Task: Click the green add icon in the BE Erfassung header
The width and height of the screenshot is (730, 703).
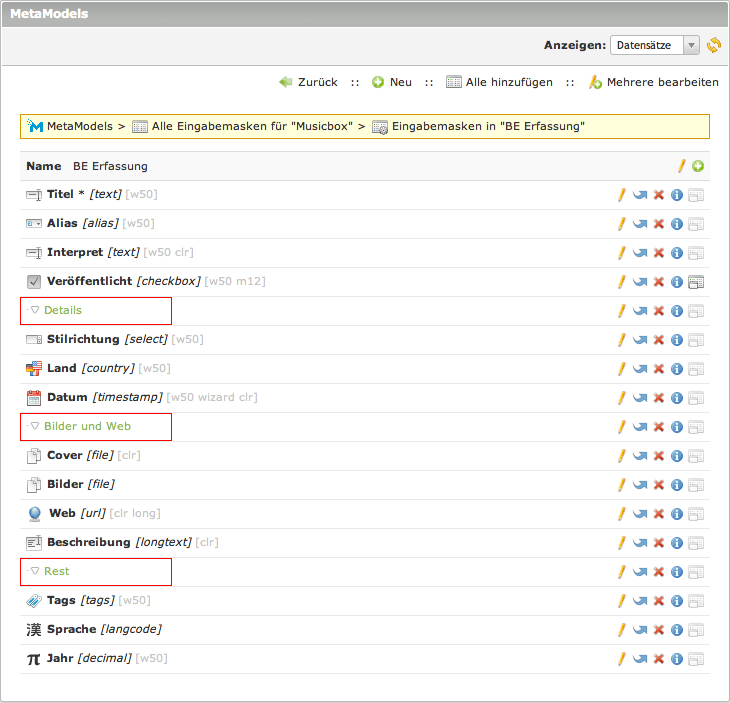Action: click(698, 166)
